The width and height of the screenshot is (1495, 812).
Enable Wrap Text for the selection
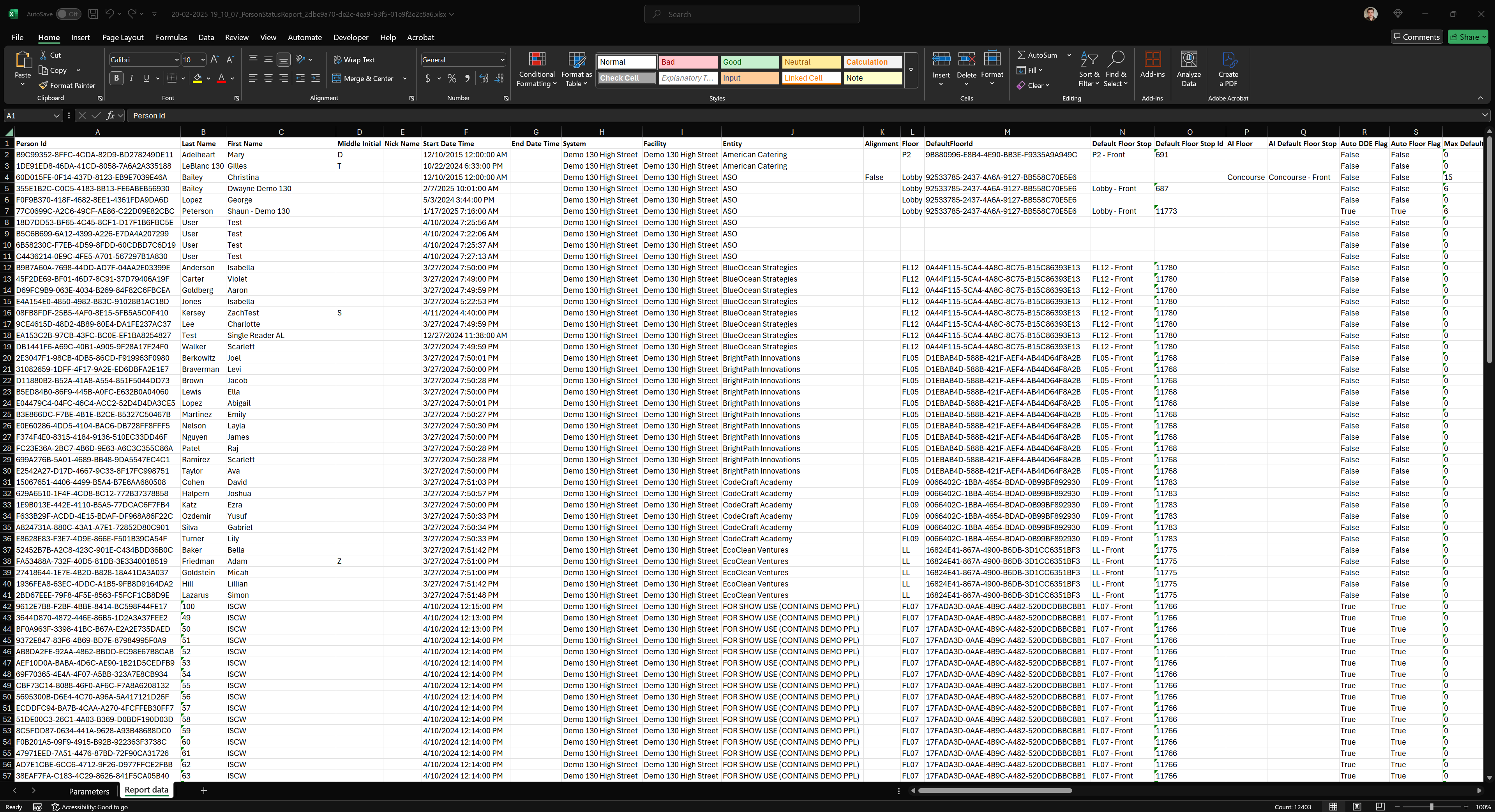point(354,59)
